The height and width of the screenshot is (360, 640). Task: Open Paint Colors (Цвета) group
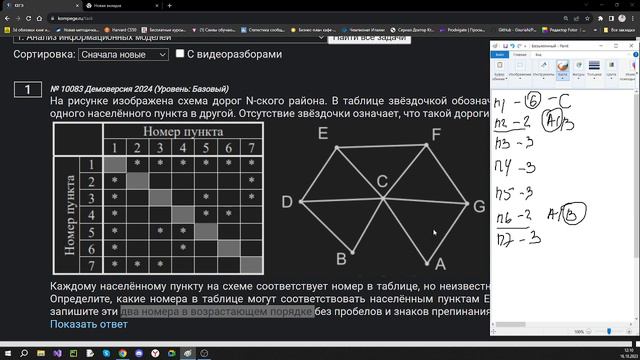(x=611, y=70)
